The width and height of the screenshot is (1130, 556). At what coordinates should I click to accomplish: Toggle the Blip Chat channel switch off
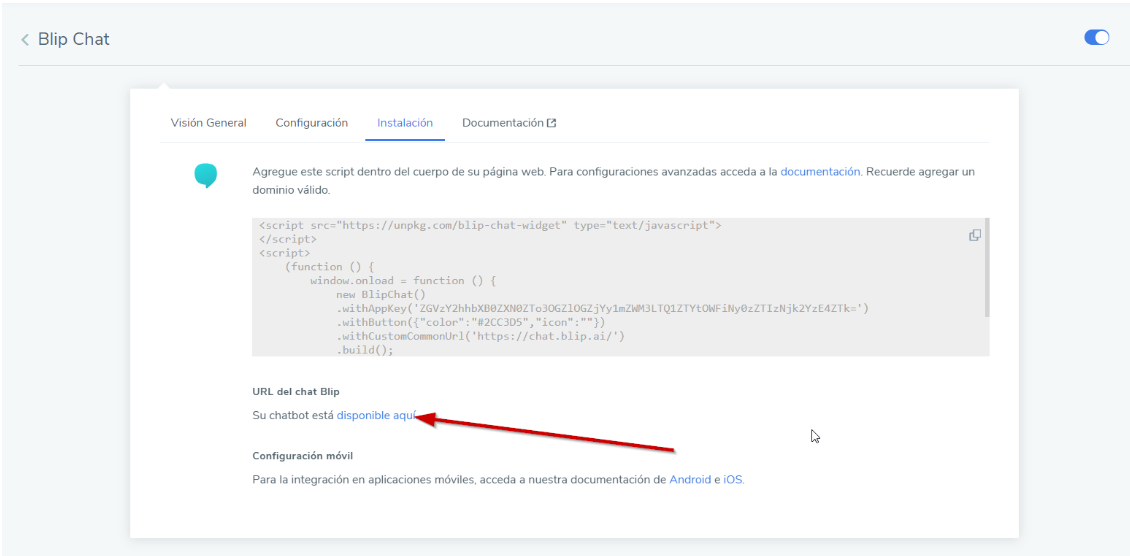point(1096,38)
